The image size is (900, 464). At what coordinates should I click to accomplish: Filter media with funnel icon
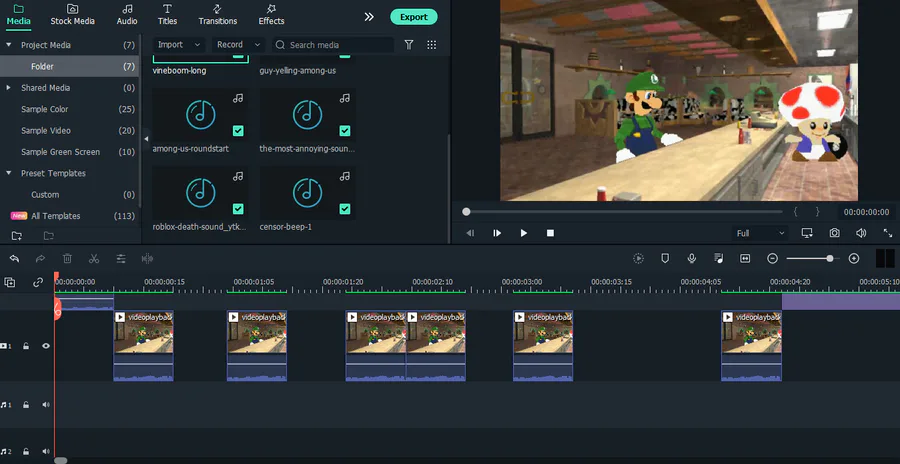click(409, 45)
